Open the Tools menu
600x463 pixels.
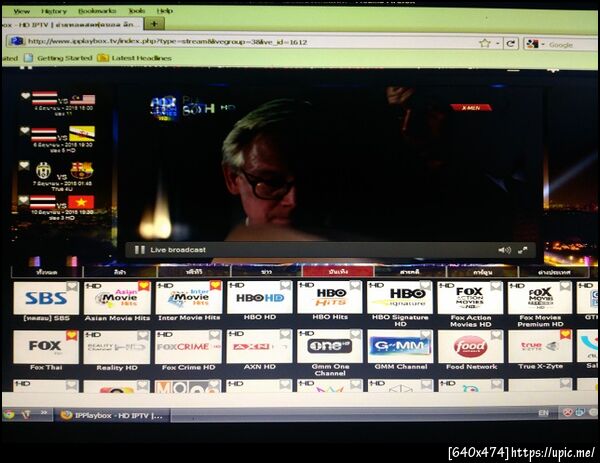tap(137, 11)
